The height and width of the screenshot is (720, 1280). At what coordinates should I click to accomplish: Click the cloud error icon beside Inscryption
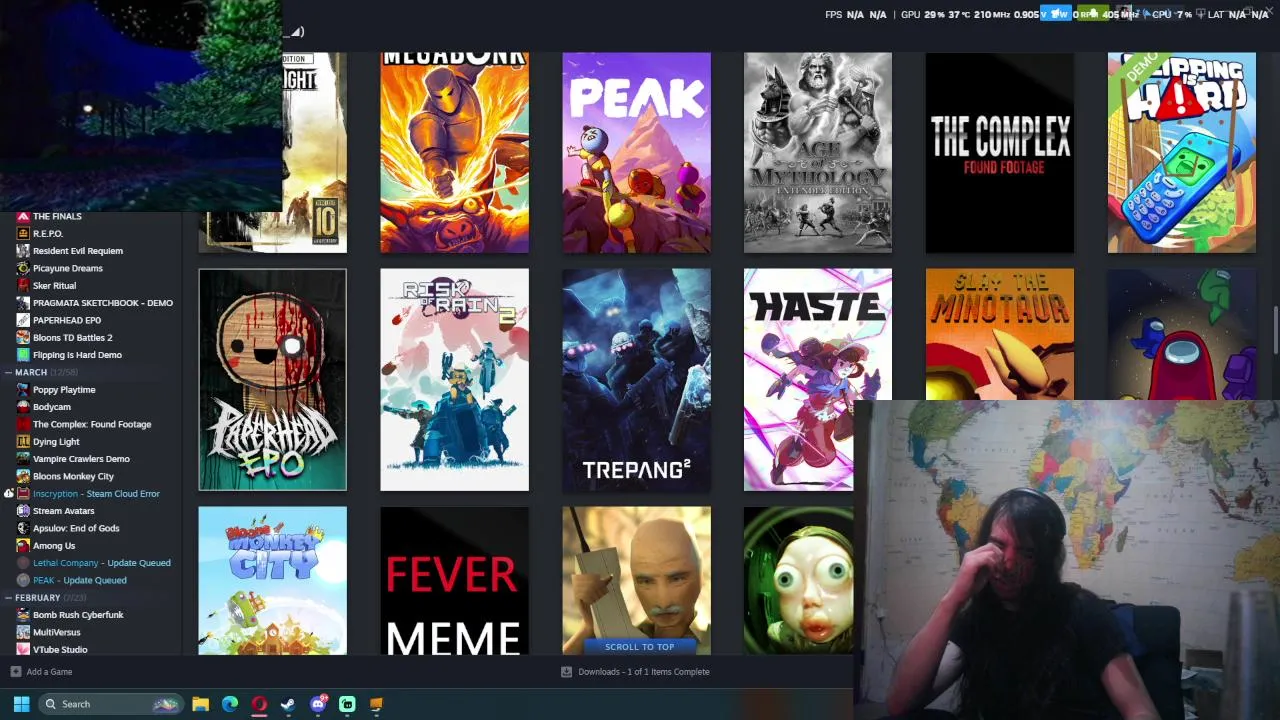click(8, 494)
